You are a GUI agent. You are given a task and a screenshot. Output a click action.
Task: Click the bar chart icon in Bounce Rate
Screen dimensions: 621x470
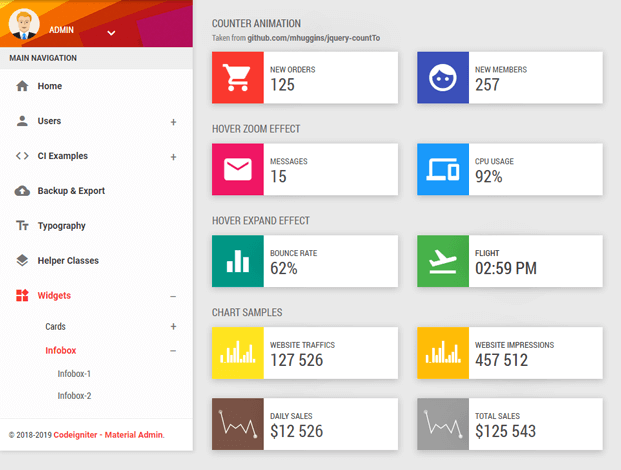(x=237, y=261)
